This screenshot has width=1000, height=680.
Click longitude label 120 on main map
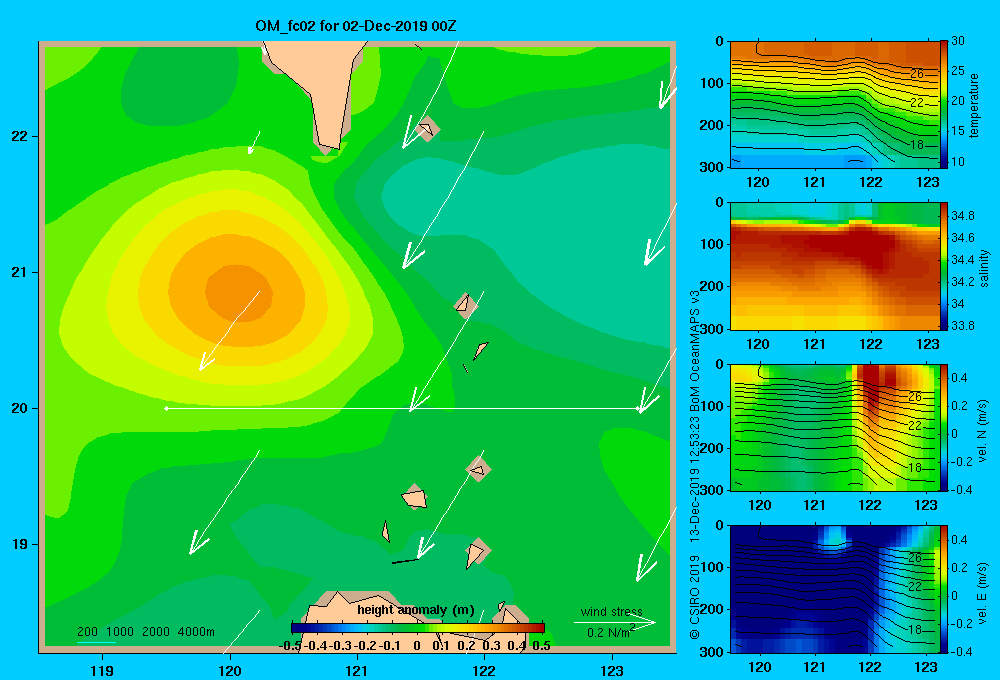pos(230,670)
